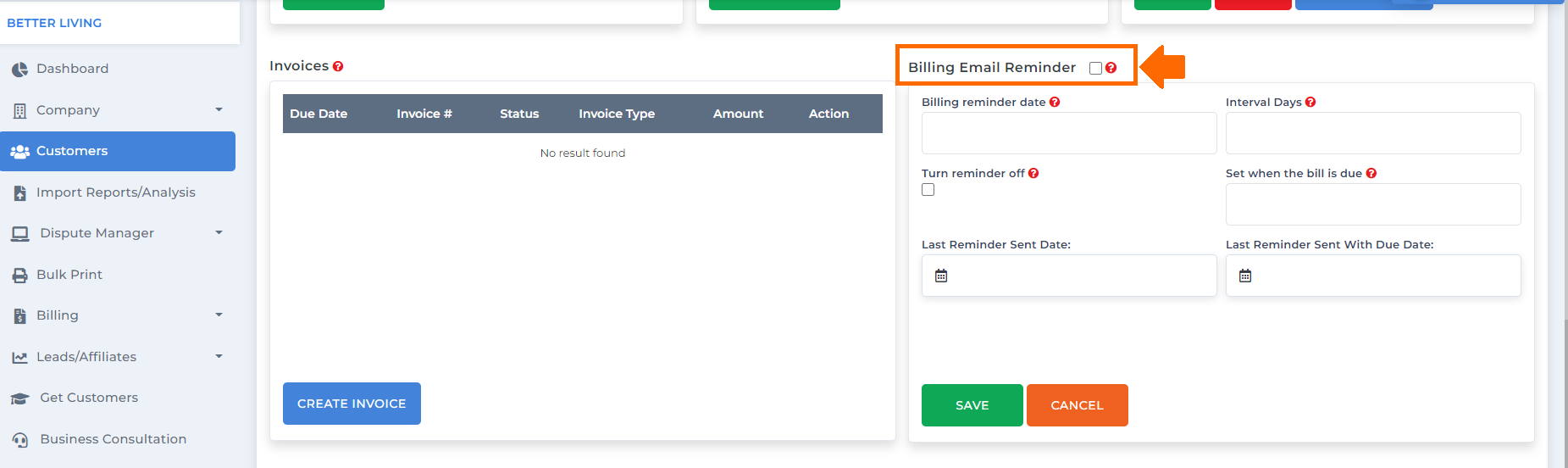
Task: Click the green SAVE button
Action: (972, 405)
